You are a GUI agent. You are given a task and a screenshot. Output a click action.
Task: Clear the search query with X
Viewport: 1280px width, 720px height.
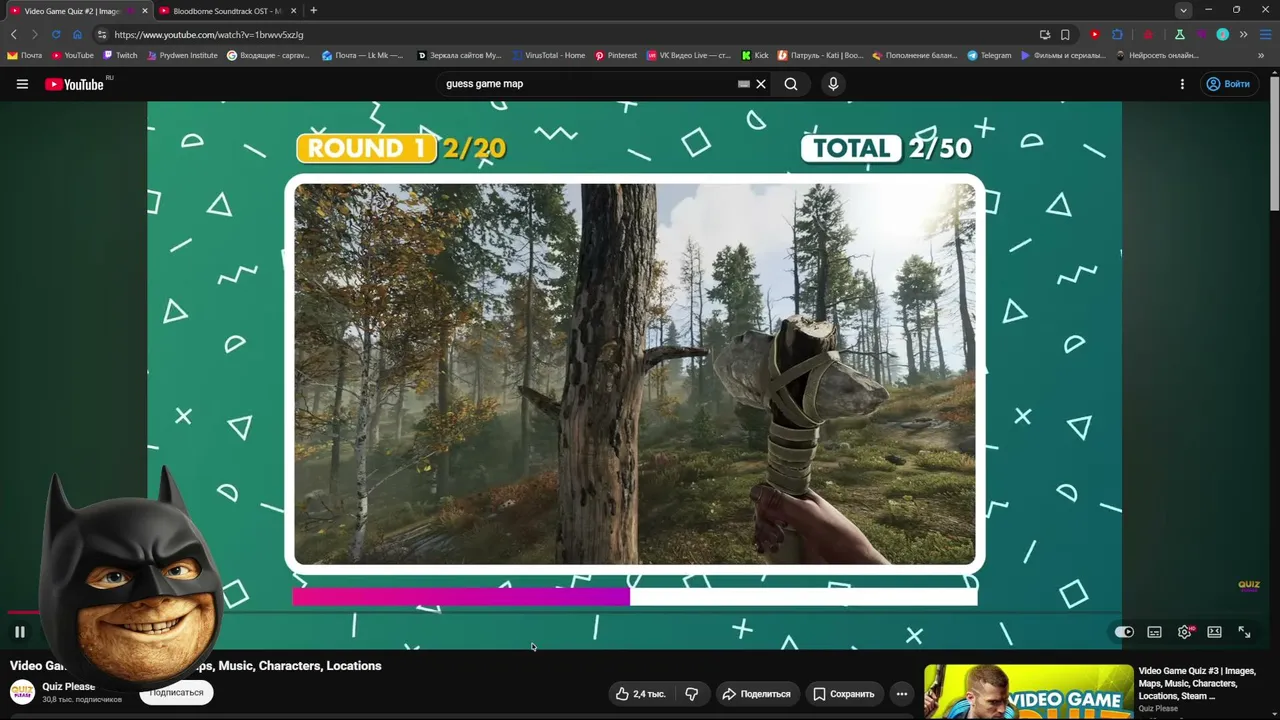pos(761,84)
